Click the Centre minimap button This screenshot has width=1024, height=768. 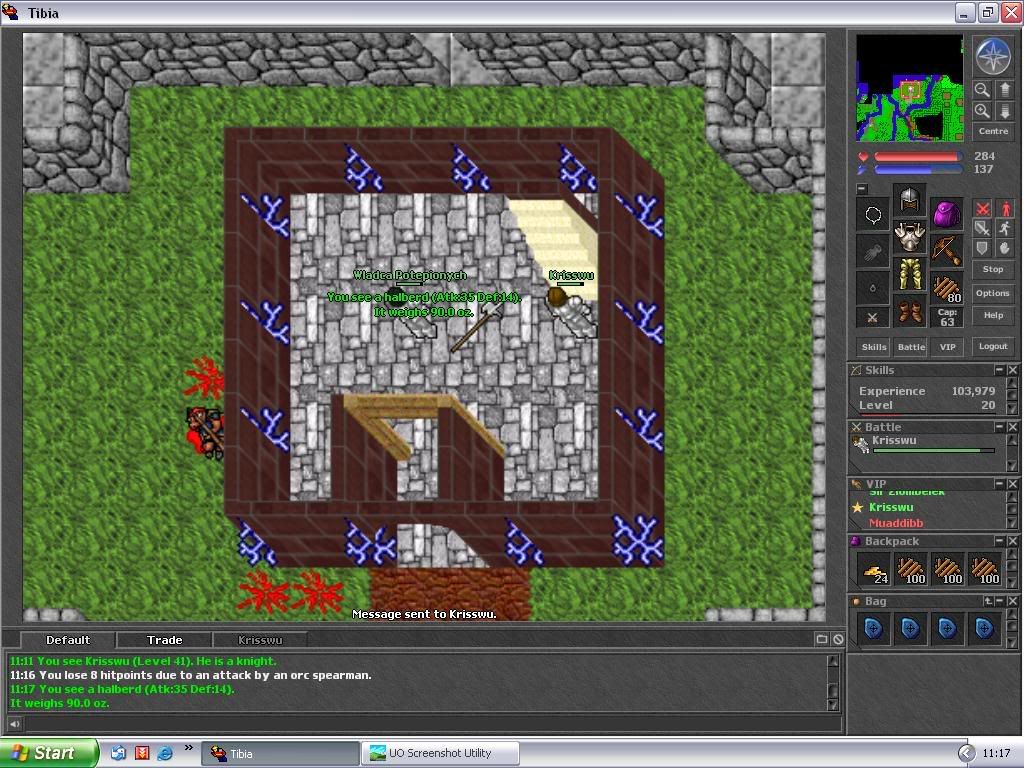coord(993,131)
